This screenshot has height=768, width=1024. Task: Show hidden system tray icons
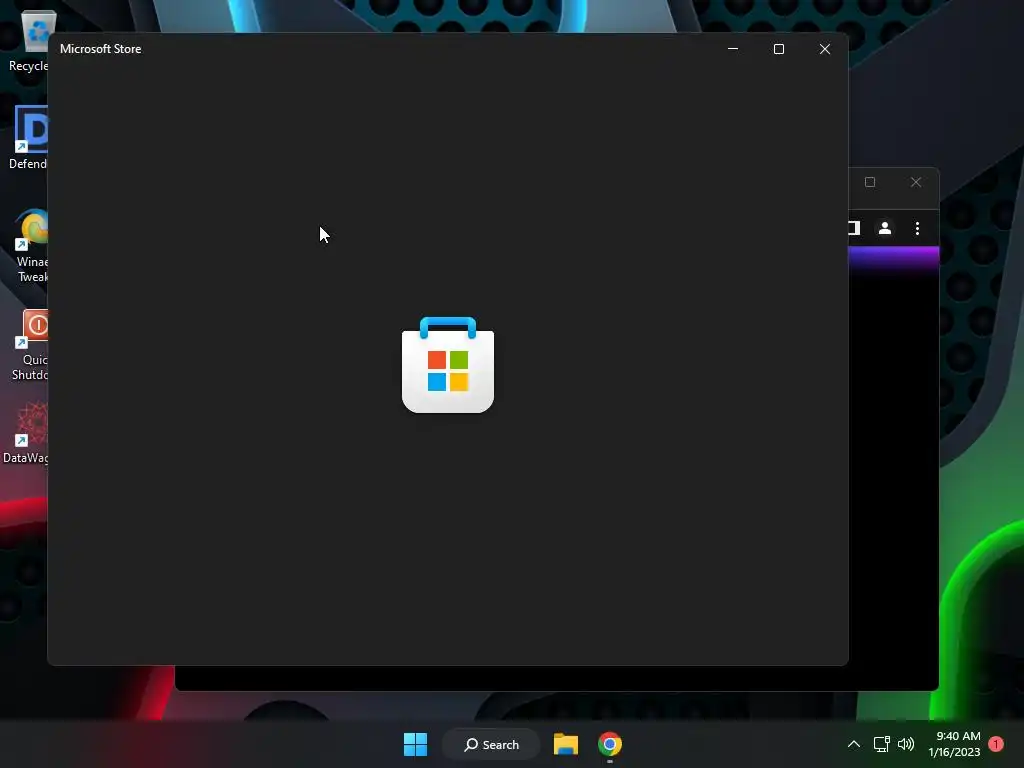[x=854, y=744]
